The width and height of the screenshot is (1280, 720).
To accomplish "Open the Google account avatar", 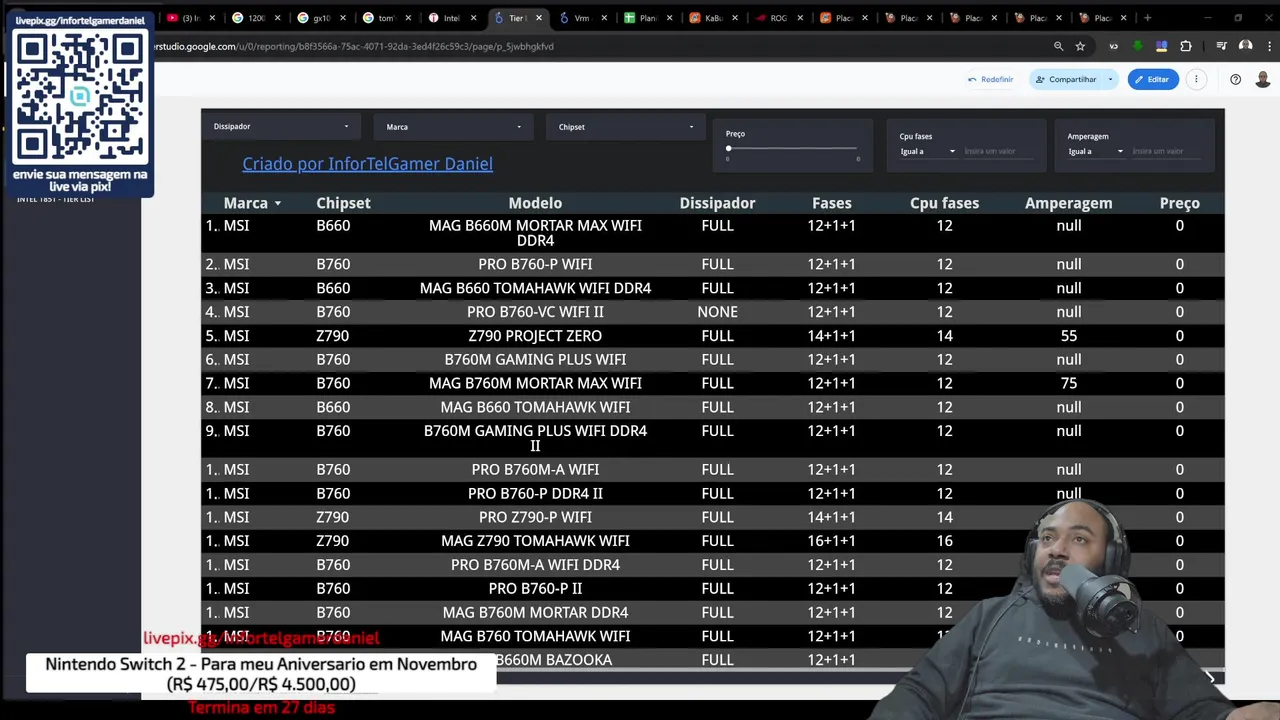I will pyautogui.click(x=1262, y=79).
